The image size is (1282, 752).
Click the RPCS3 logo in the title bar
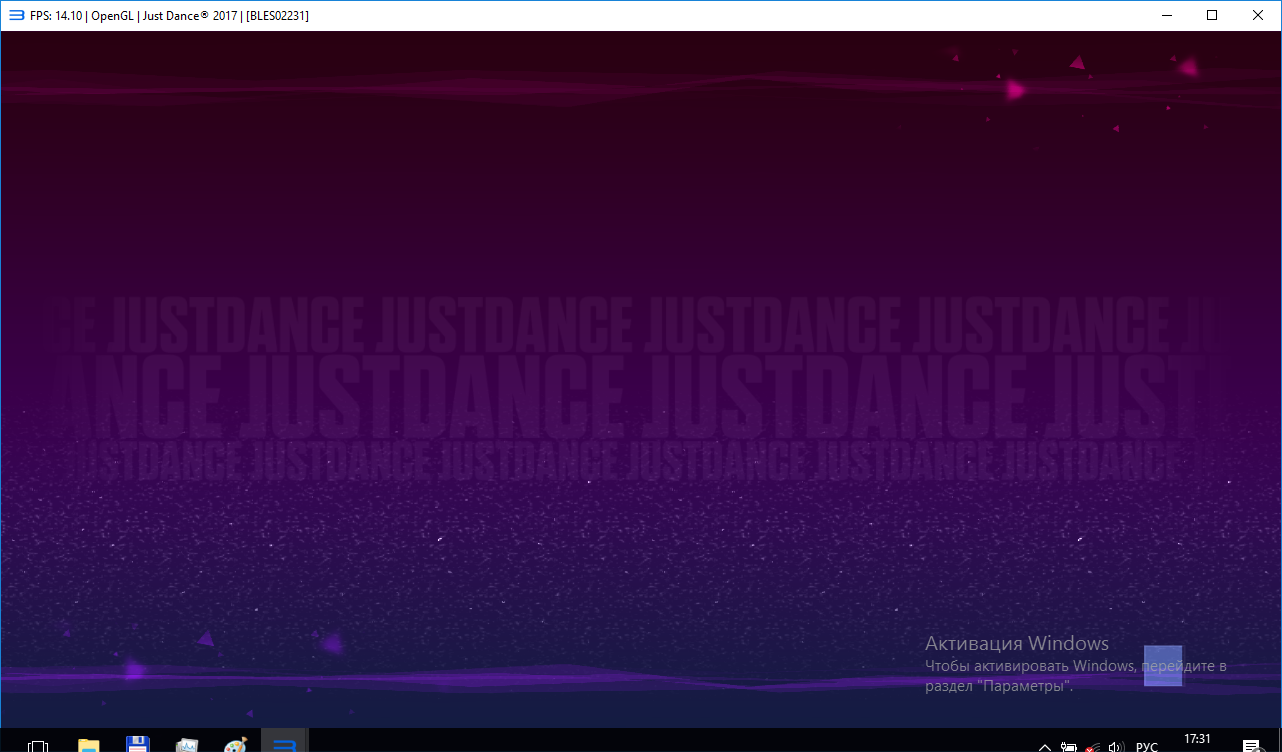point(16,15)
